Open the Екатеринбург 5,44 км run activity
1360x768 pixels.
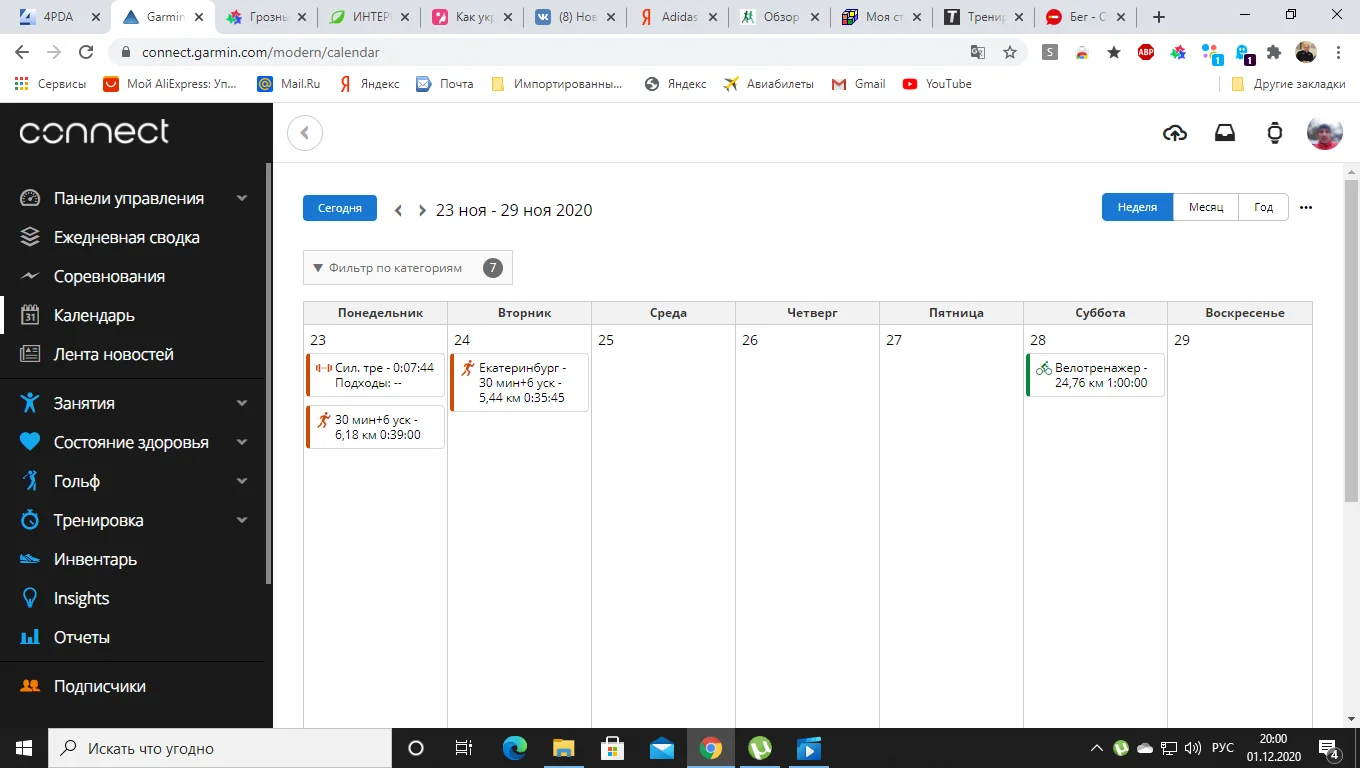point(519,382)
